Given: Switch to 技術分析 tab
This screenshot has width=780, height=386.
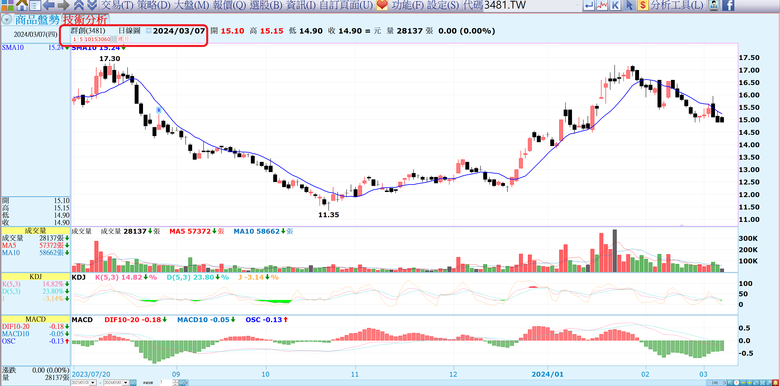Looking at the screenshot, I should pos(84,20).
